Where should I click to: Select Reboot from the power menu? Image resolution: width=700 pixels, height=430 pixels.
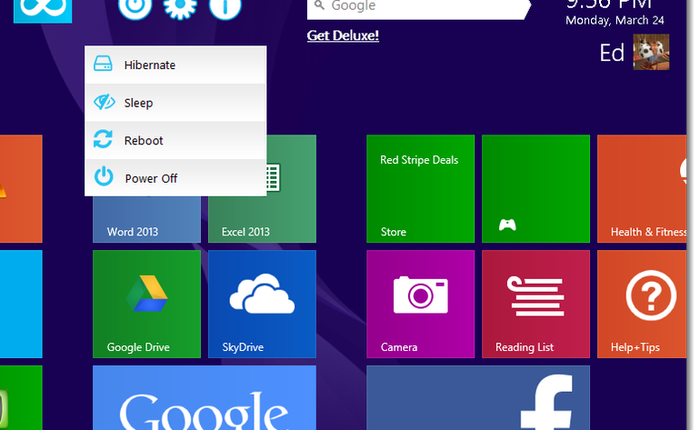[x=175, y=140]
